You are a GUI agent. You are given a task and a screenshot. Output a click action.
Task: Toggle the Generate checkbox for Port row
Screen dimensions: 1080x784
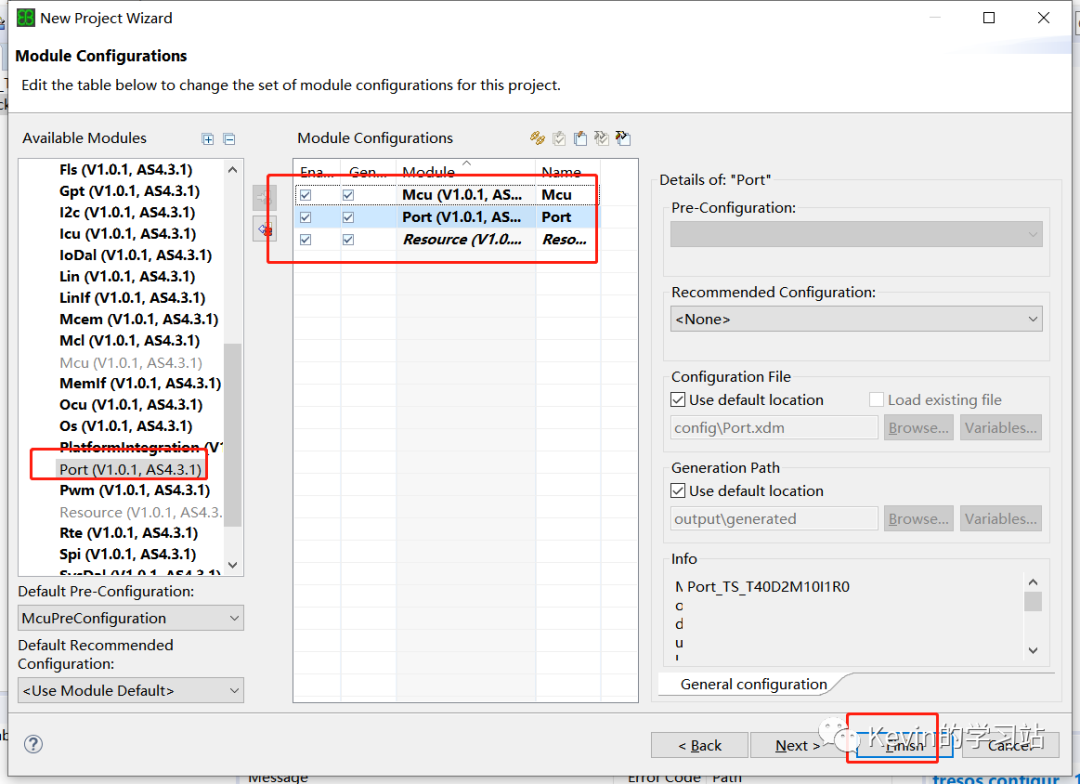tap(349, 217)
